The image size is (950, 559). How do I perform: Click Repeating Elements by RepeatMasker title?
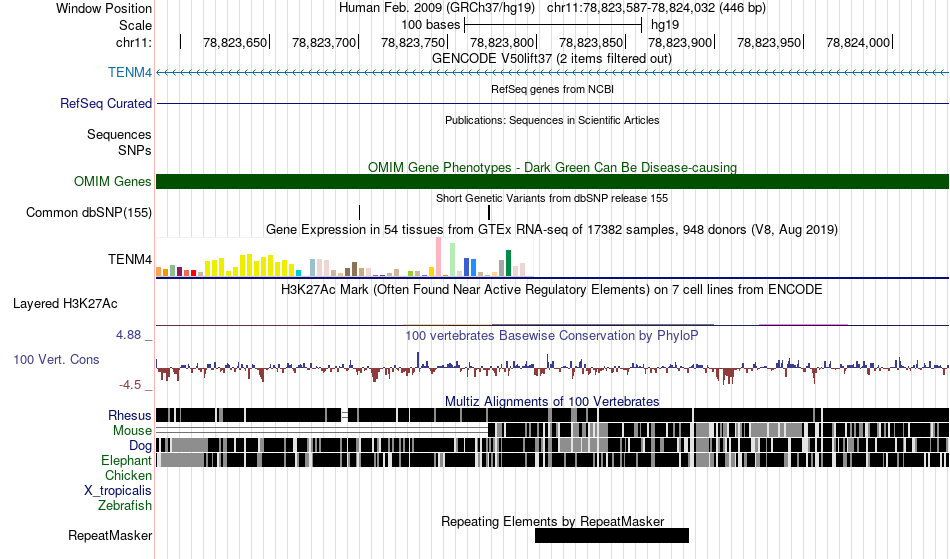[x=553, y=521]
